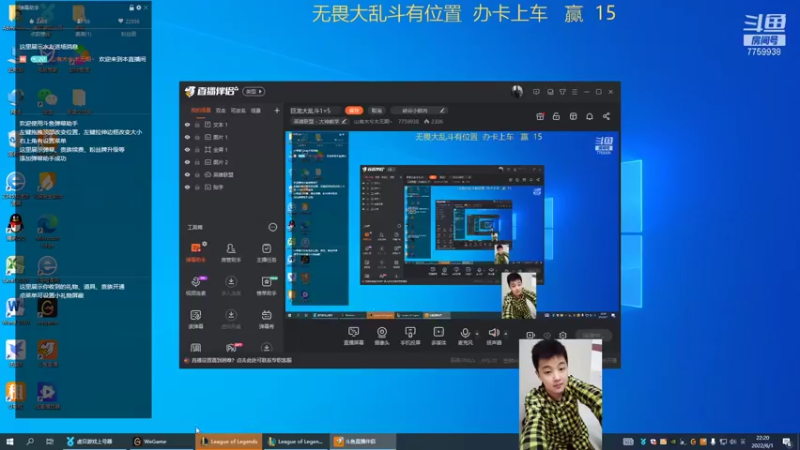Select the second scene tab
This screenshot has height=450, width=800.
220,110
